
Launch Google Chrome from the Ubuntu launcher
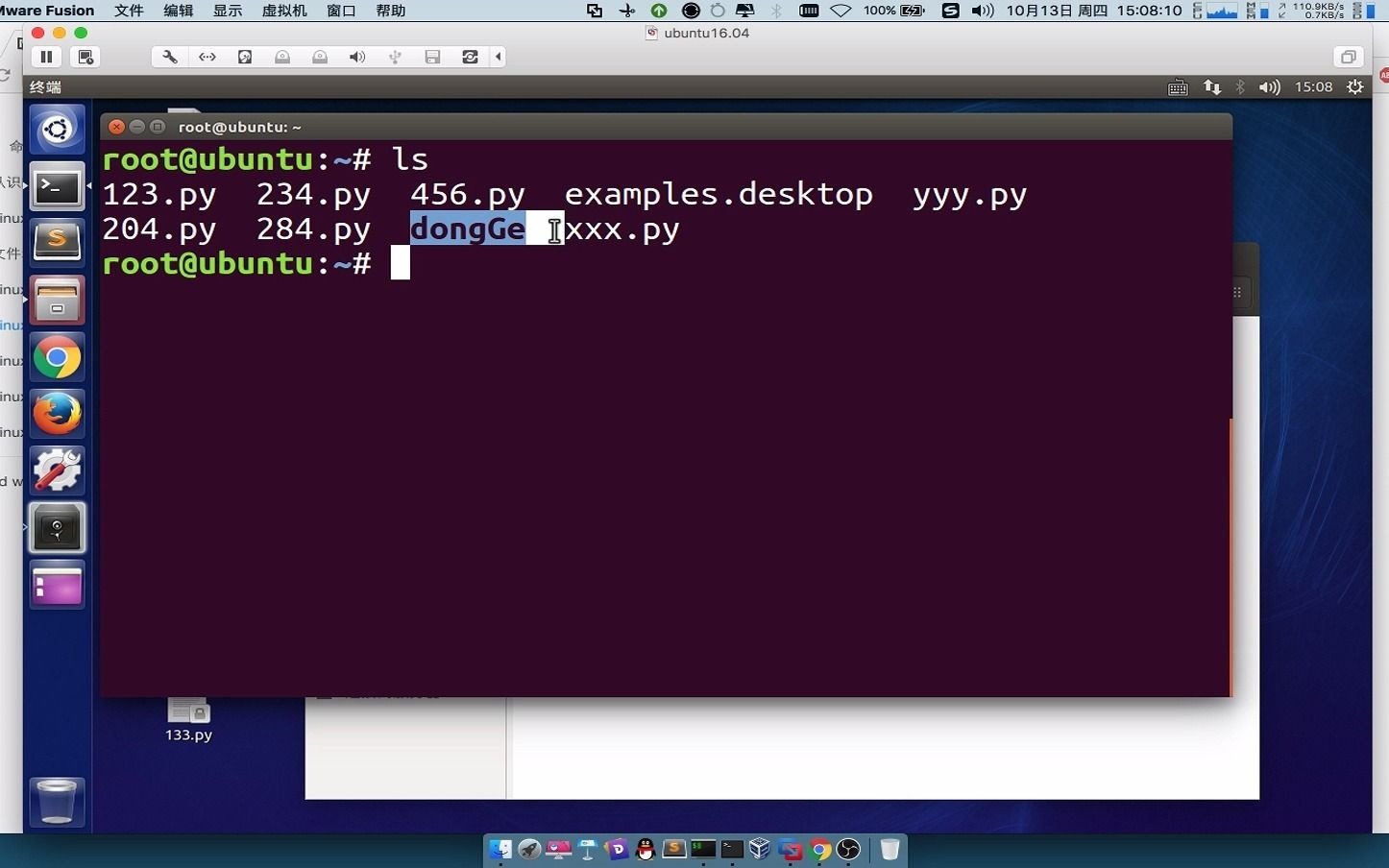tap(58, 357)
